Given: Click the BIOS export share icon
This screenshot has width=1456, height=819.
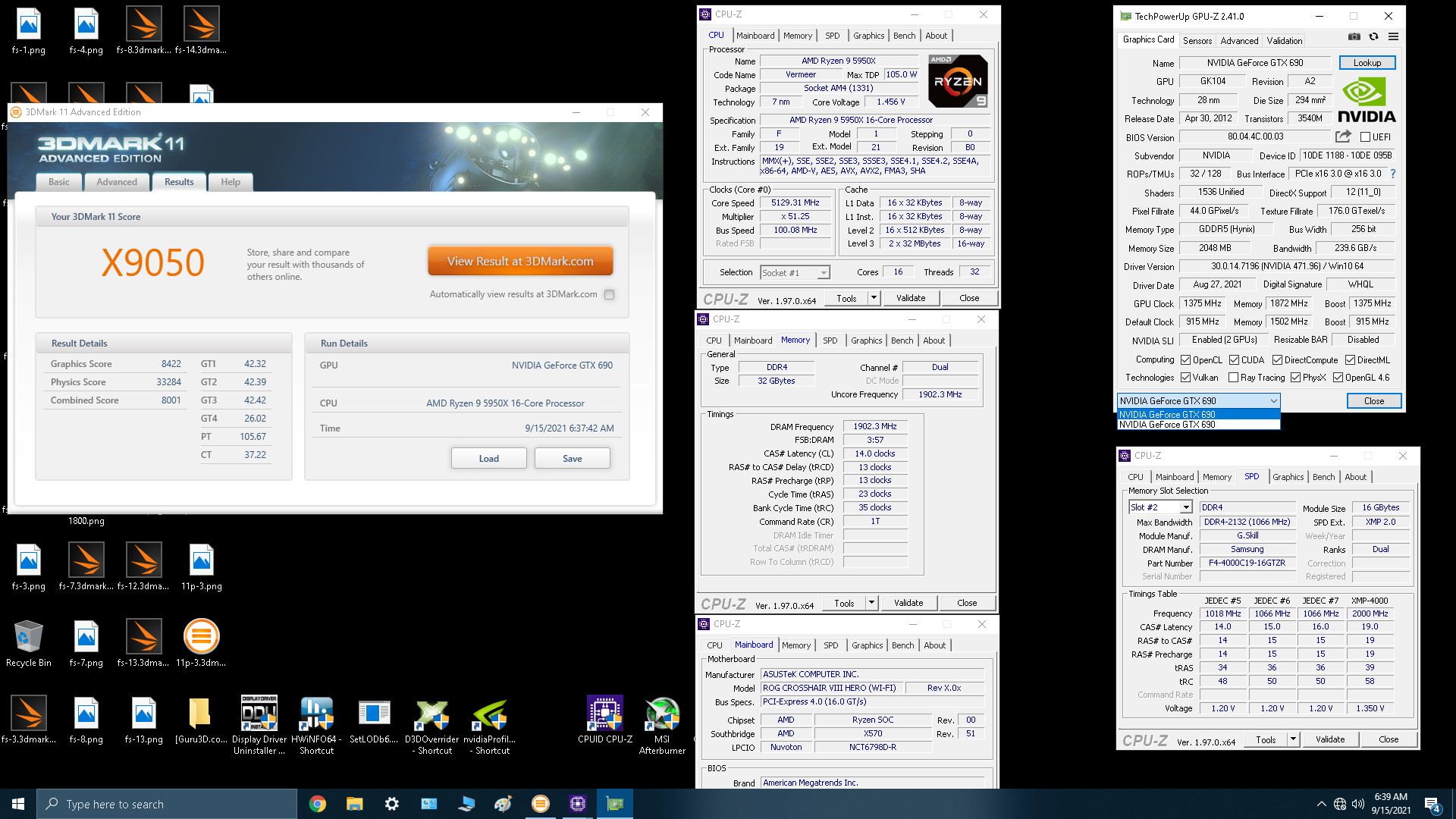Looking at the screenshot, I should (x=1343, y=136).
